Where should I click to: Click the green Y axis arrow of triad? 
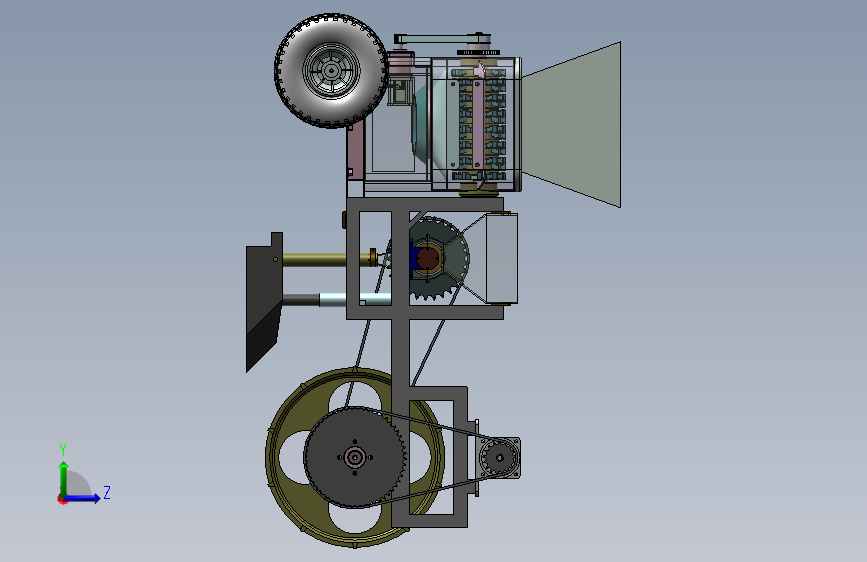[64, 478]
